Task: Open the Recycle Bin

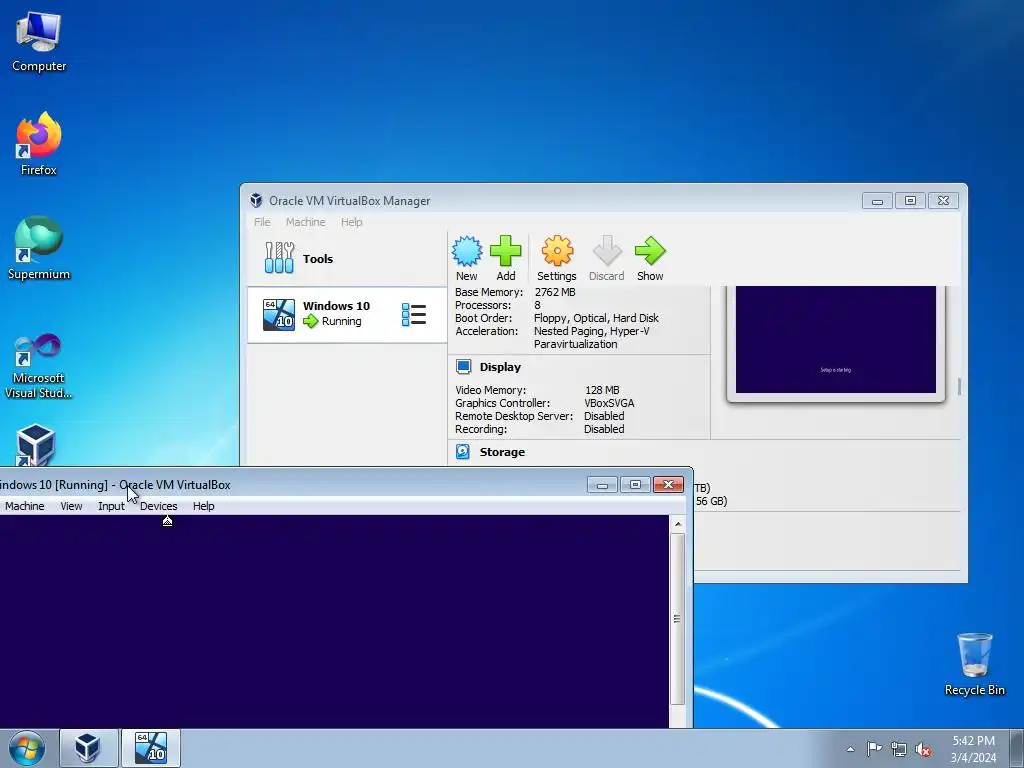Action: point(974,664)
